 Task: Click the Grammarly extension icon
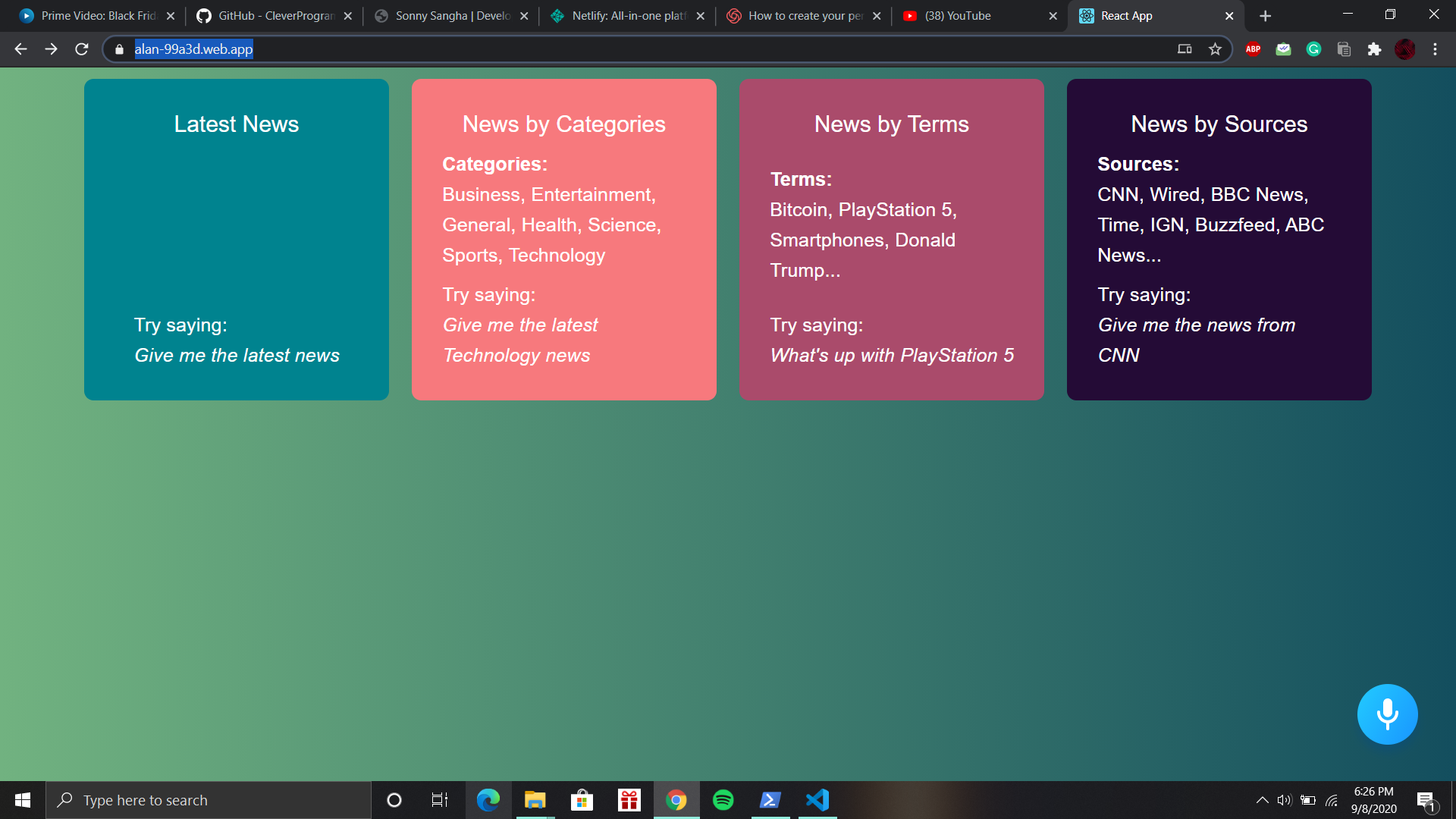tap(1313, 49)
